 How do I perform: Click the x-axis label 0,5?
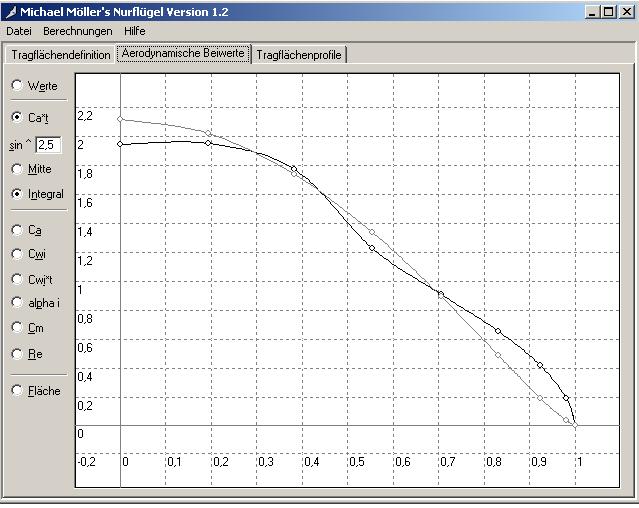(357, 462)
